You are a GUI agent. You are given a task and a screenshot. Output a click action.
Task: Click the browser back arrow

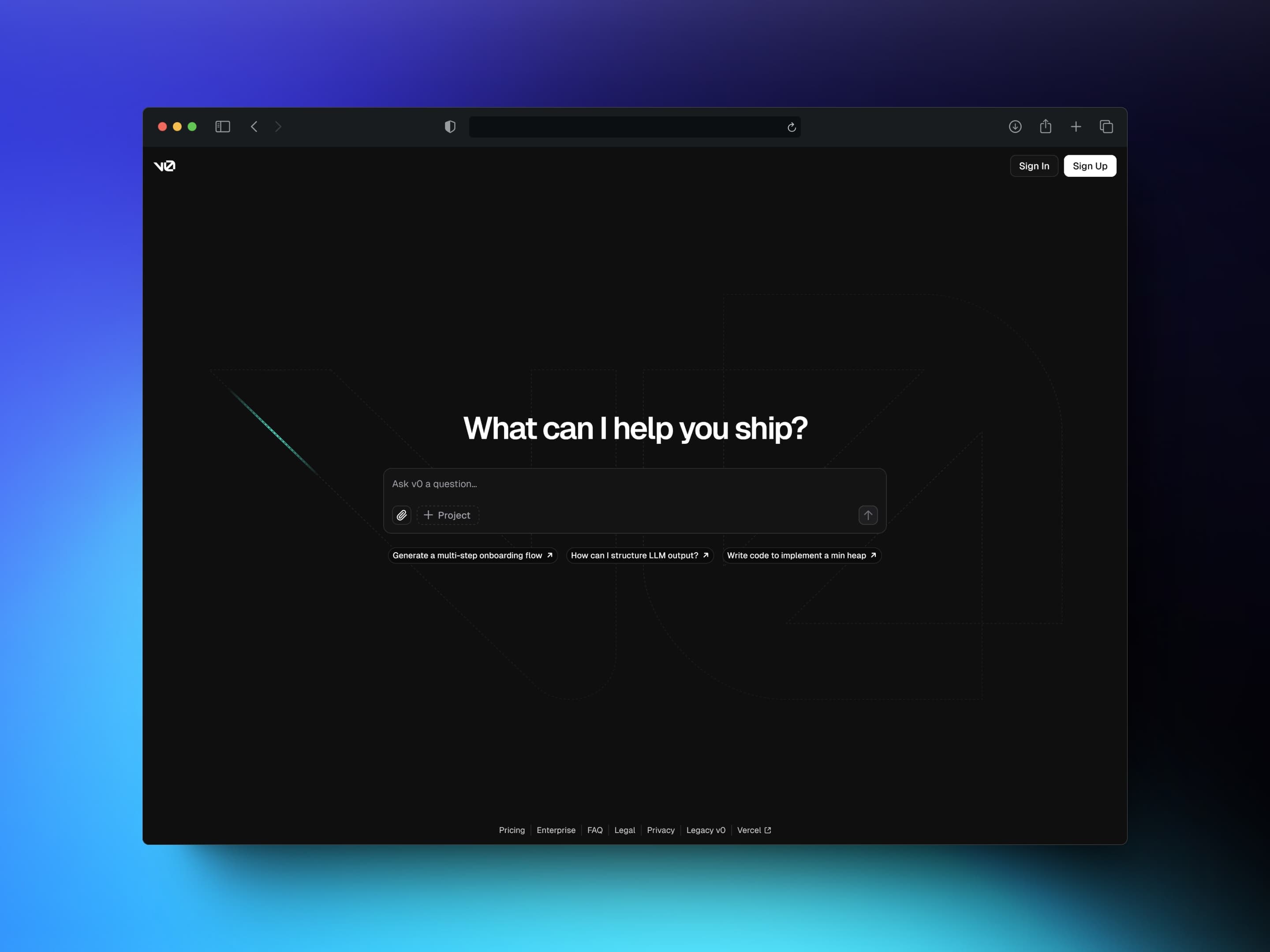[x=254, y=127]
